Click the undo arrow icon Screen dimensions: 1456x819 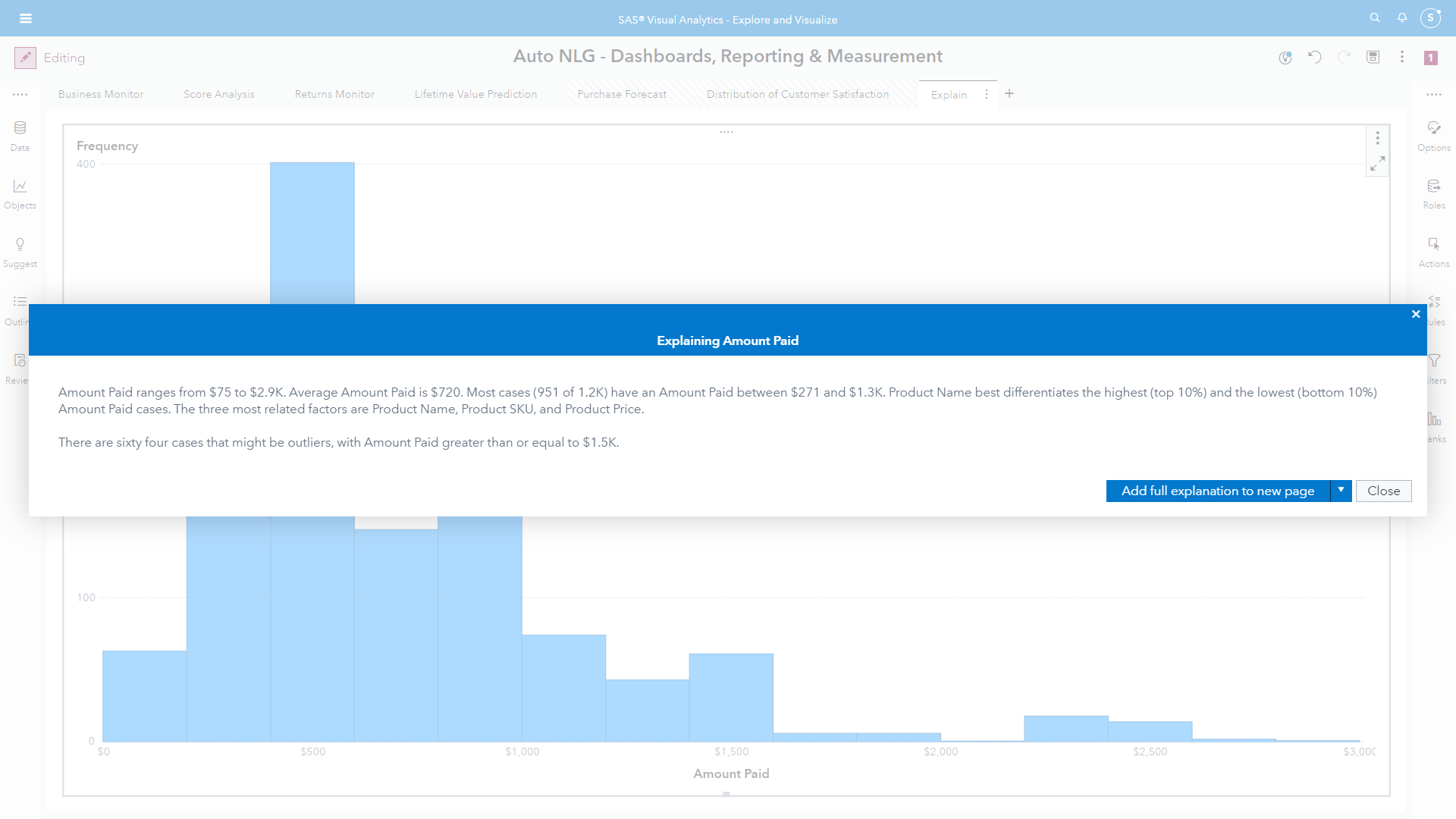click(1314, 57)
